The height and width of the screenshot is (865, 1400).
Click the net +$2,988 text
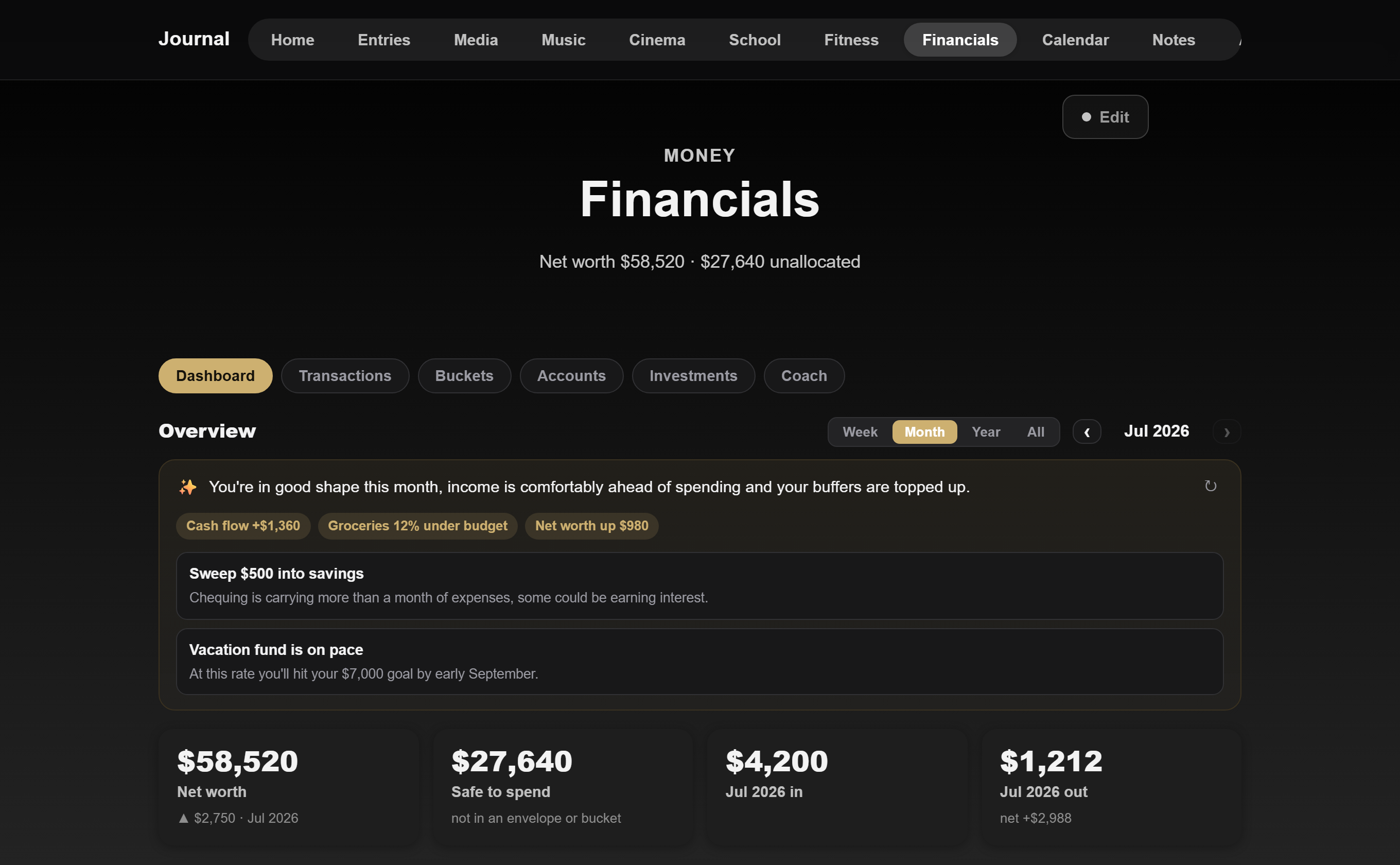click(x=1035, y=818)
